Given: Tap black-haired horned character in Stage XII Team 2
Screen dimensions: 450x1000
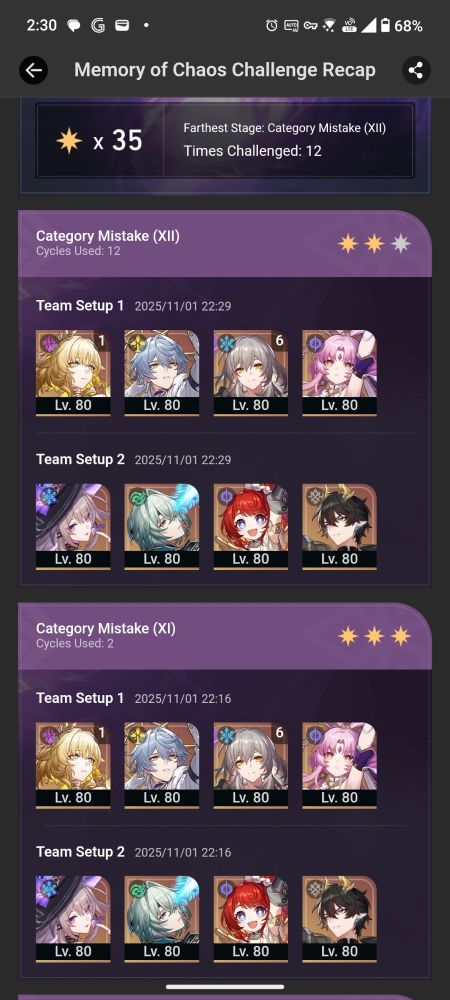Looking at the screenshot, I should 339,527.
